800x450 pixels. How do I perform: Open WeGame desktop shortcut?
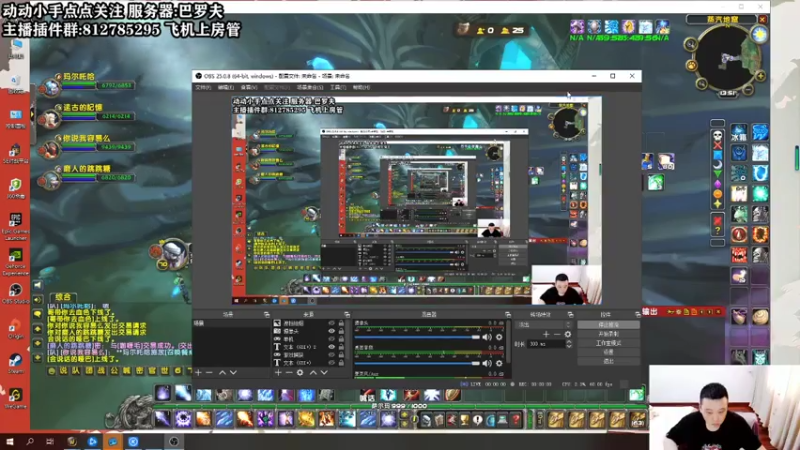[x=15, y=398]
